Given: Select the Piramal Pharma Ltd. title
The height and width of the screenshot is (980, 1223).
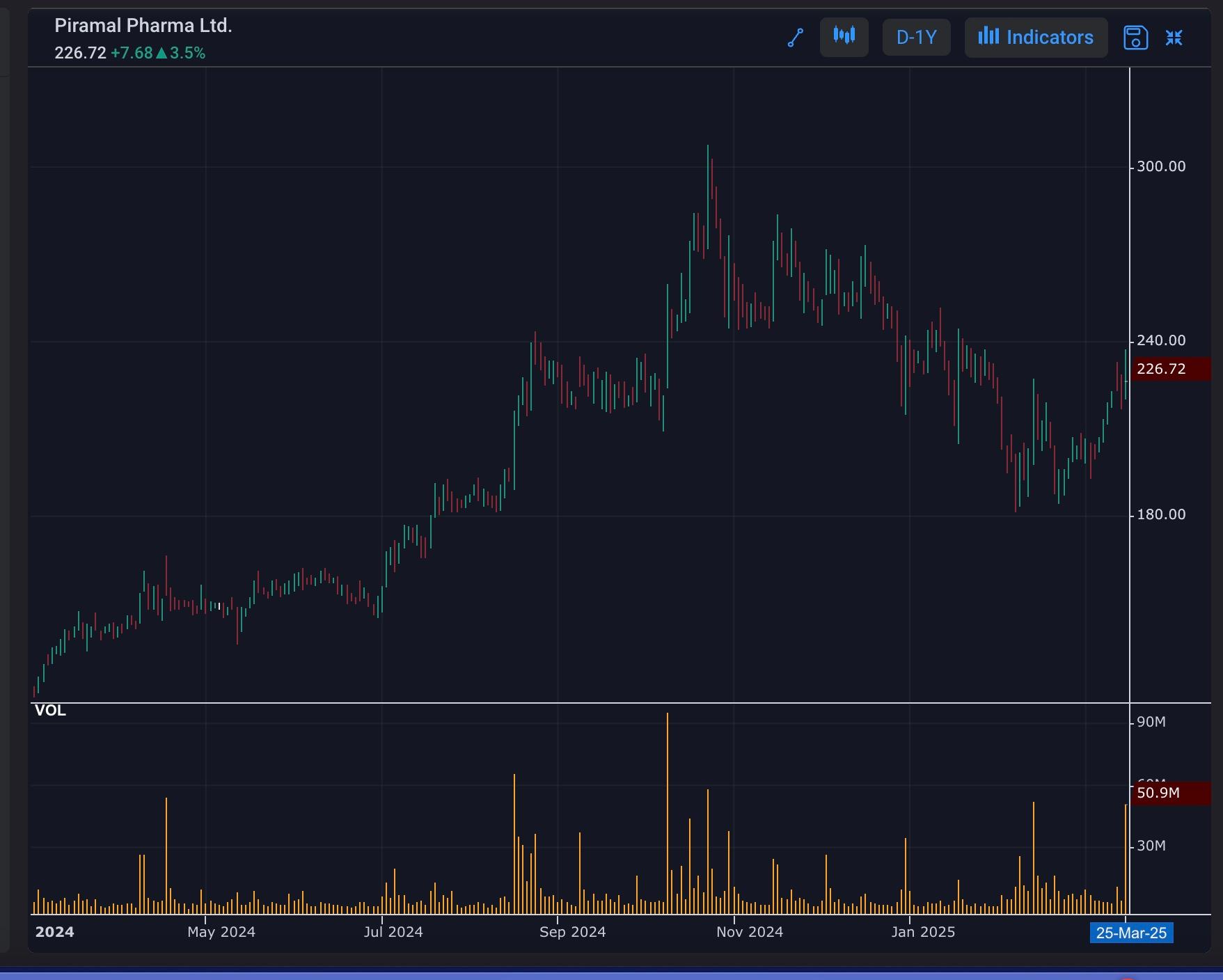Looking at the screenshot, I should [x=143, y=26].
